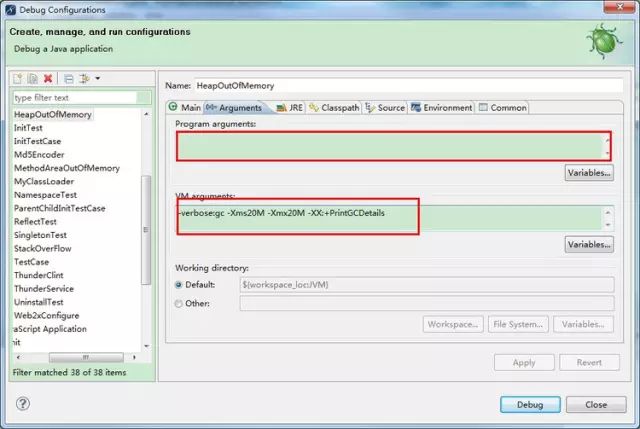Select the Default working directory radio button

click(x=178, y=285)
